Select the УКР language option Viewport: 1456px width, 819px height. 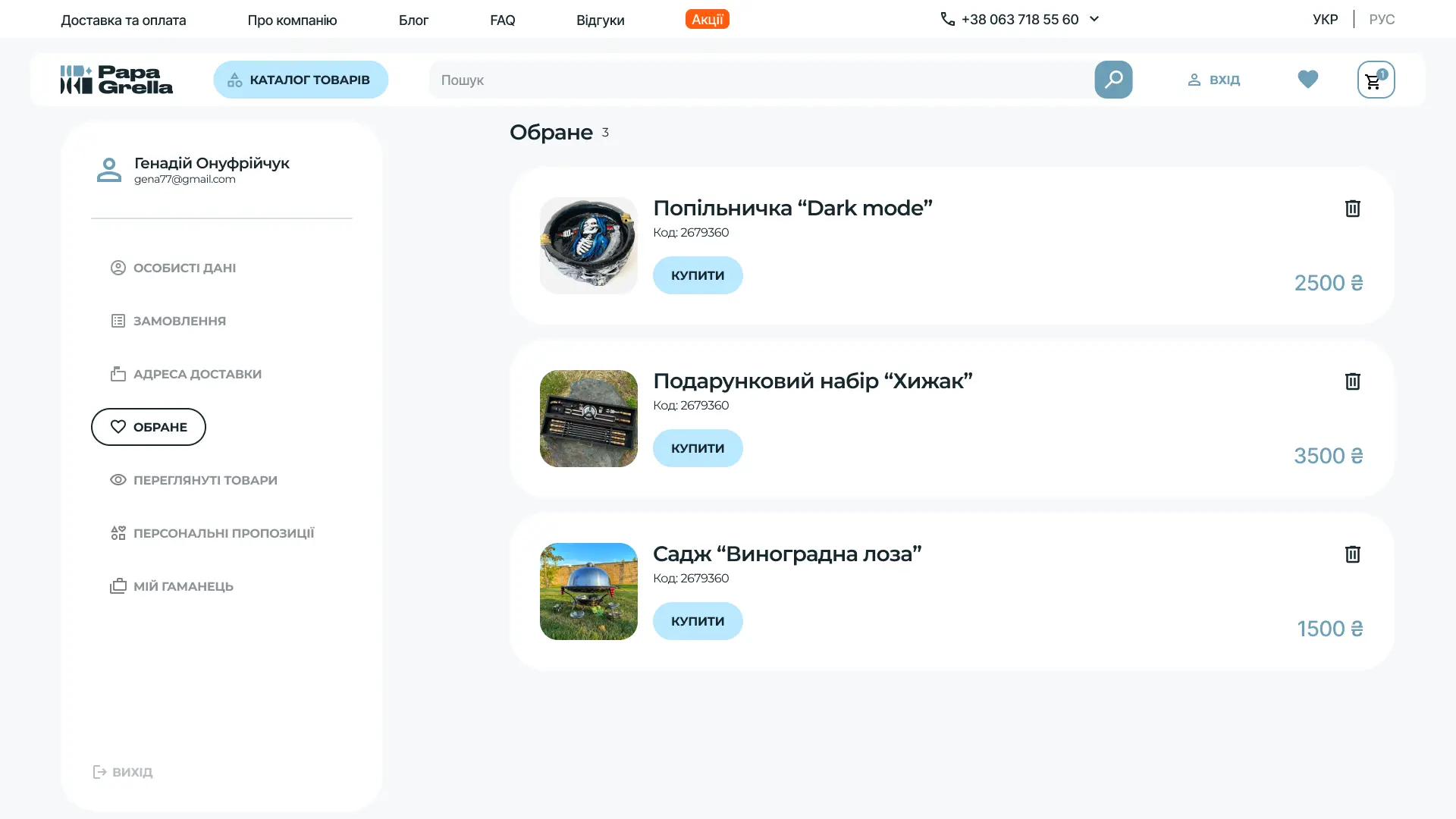(1325, 20)
